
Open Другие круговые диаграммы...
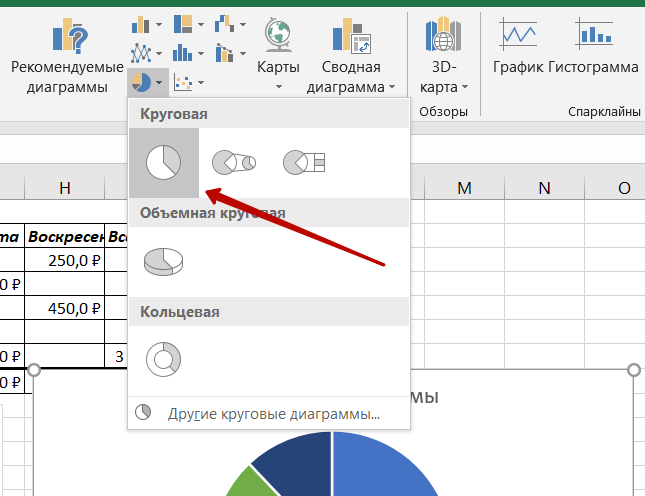(269, 413)
